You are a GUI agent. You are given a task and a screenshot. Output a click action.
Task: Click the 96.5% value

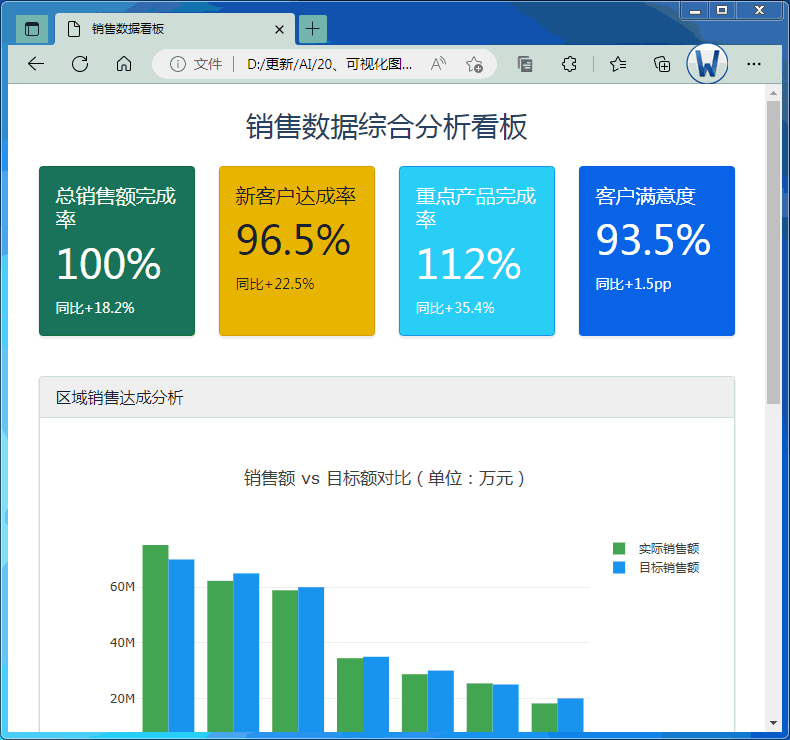tap(293, 240)
